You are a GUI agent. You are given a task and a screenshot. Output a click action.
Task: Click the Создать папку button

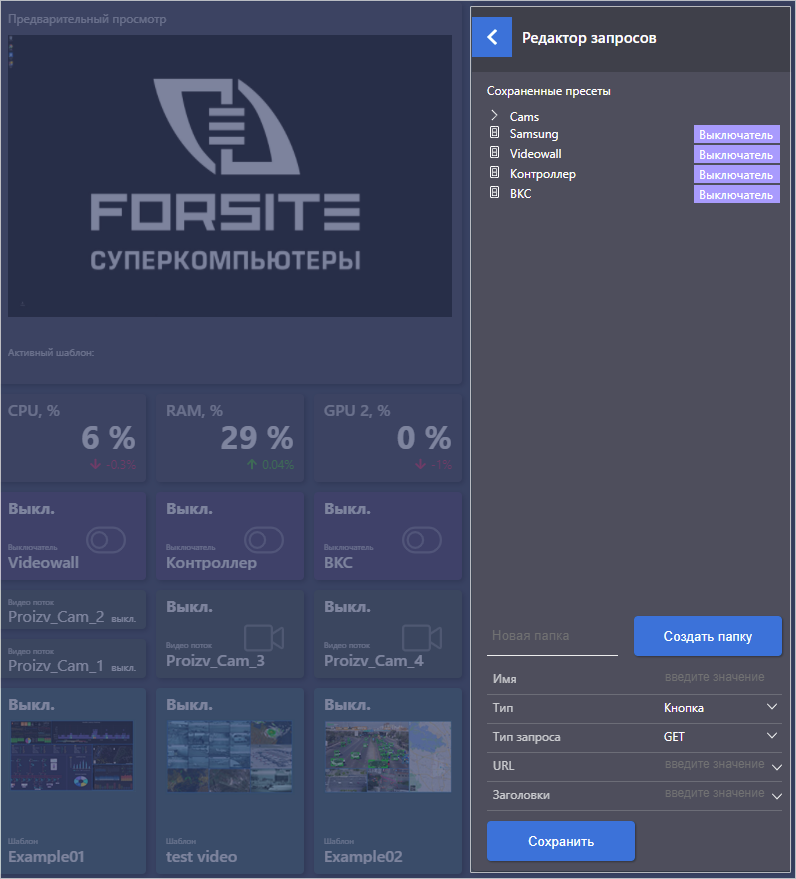tap(707, 636)
